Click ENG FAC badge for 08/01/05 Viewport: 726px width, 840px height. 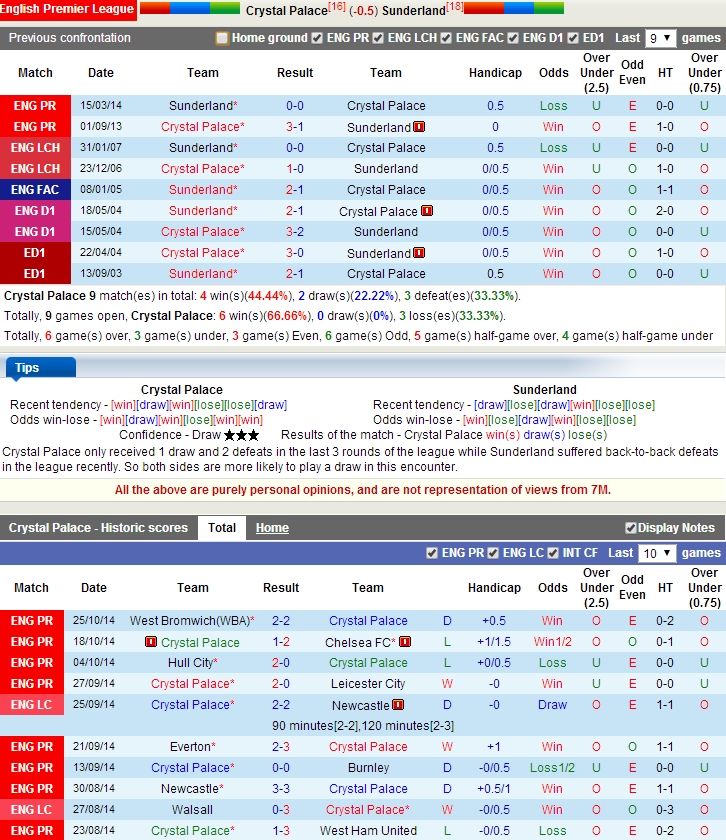coord(35,190)
